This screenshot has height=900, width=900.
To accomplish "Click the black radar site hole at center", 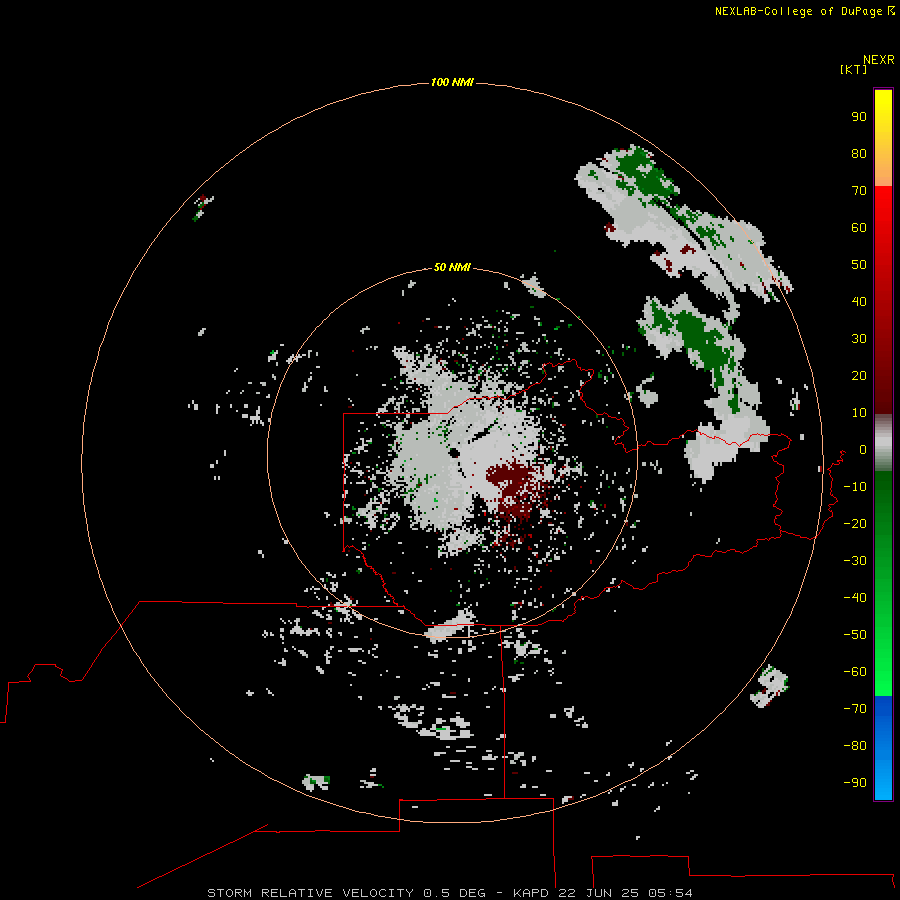I will [x=455, y=453].
